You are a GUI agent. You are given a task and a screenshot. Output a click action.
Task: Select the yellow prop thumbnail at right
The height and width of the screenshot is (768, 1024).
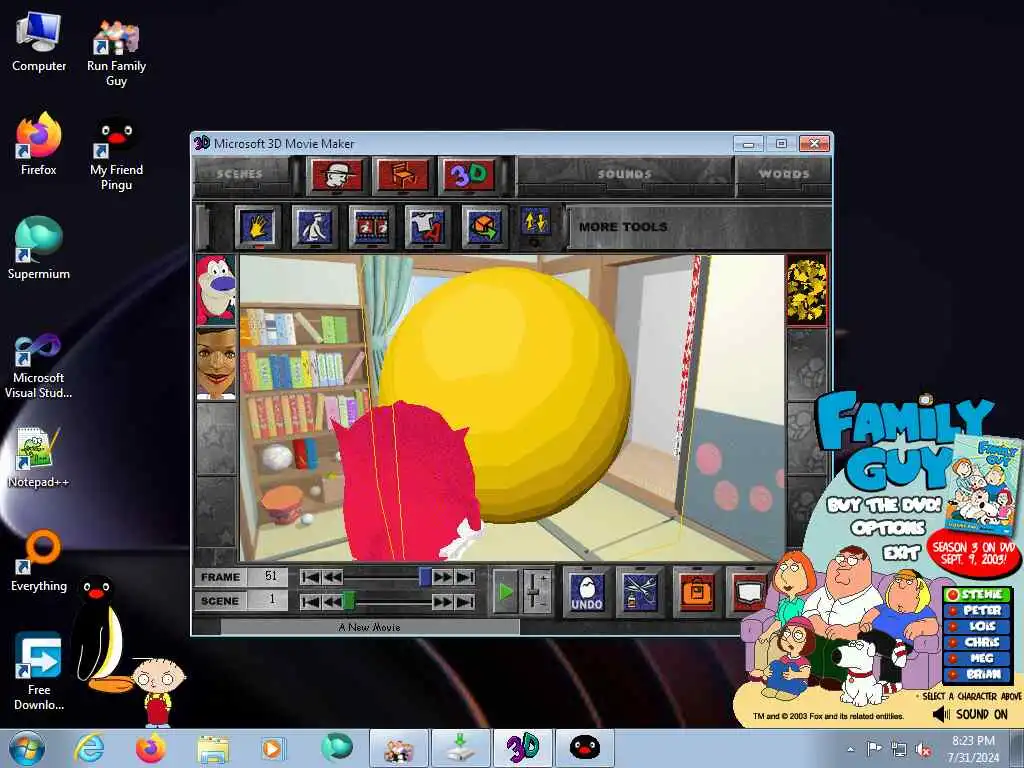pyautogui.click(x=807, y=291)
